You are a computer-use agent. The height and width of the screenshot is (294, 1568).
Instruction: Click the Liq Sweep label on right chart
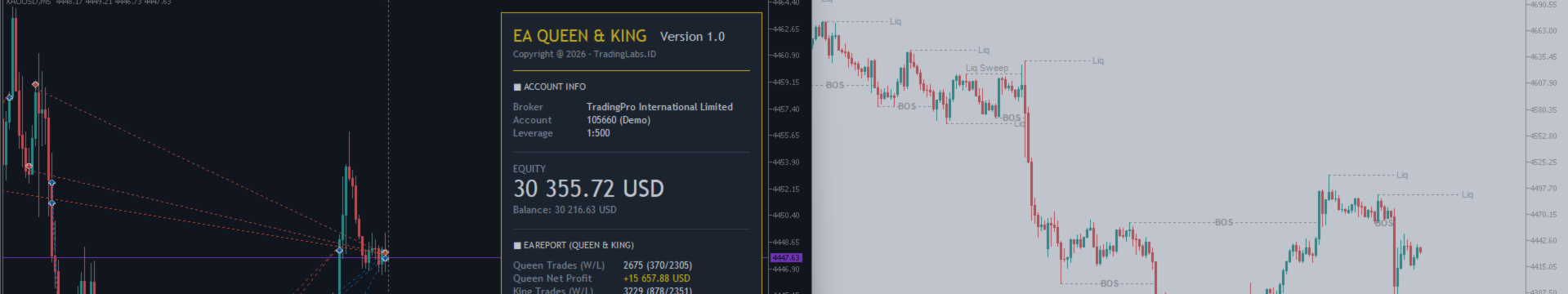[x=987, y=69]
